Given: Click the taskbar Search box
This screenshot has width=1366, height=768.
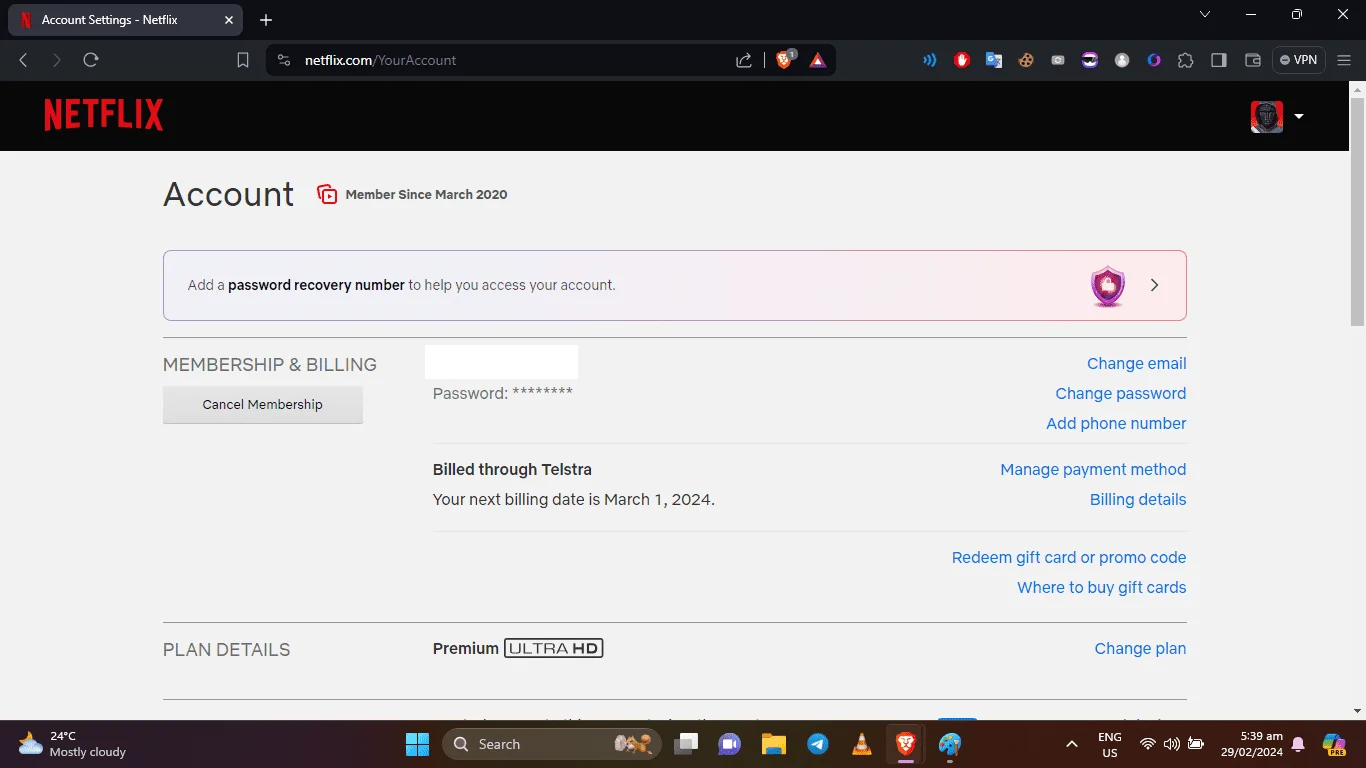Looking at the screenshot, I should [x=551, y=744].
